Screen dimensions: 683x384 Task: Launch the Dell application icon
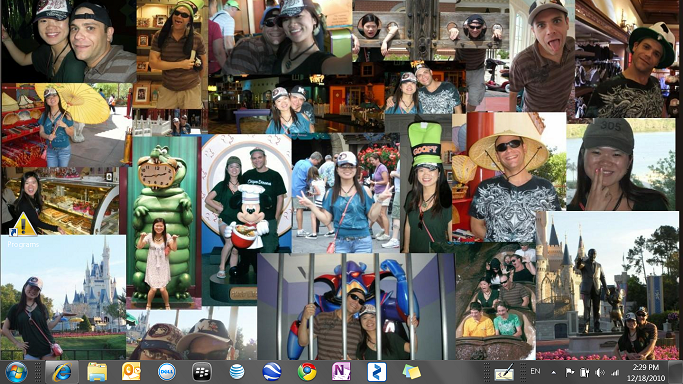(166, 372)
